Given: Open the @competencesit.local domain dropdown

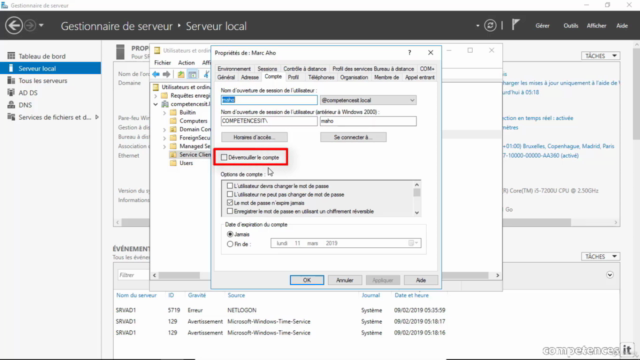Looking at the screenshot, I should point(412,100).
